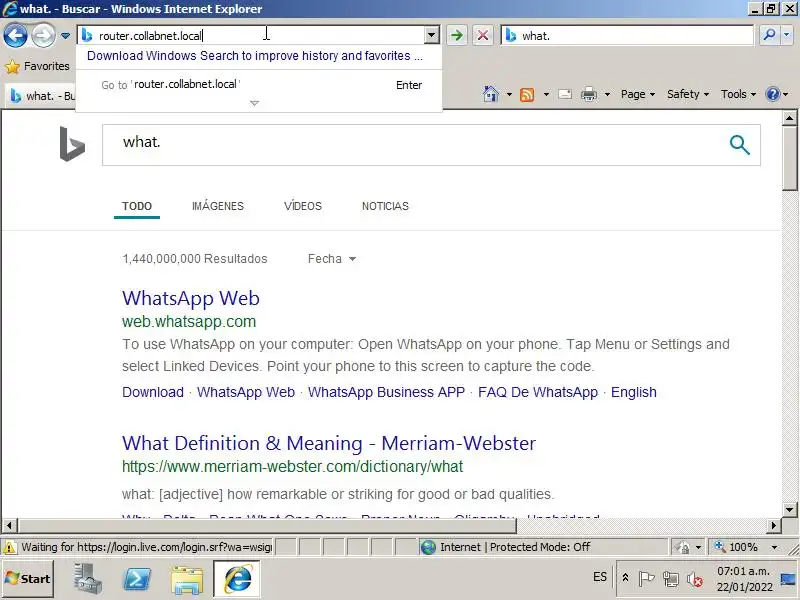This screenshot has height=600, width=800.
Task: Click the vertical scrollbar up arrow
Action: click(789, 118)
